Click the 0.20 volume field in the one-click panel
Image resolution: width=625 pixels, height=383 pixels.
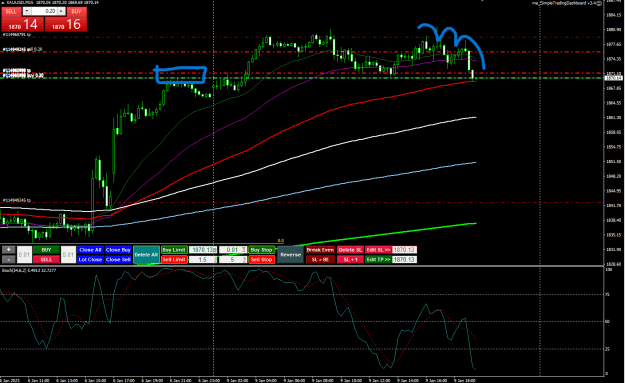(x=44, y=12)
